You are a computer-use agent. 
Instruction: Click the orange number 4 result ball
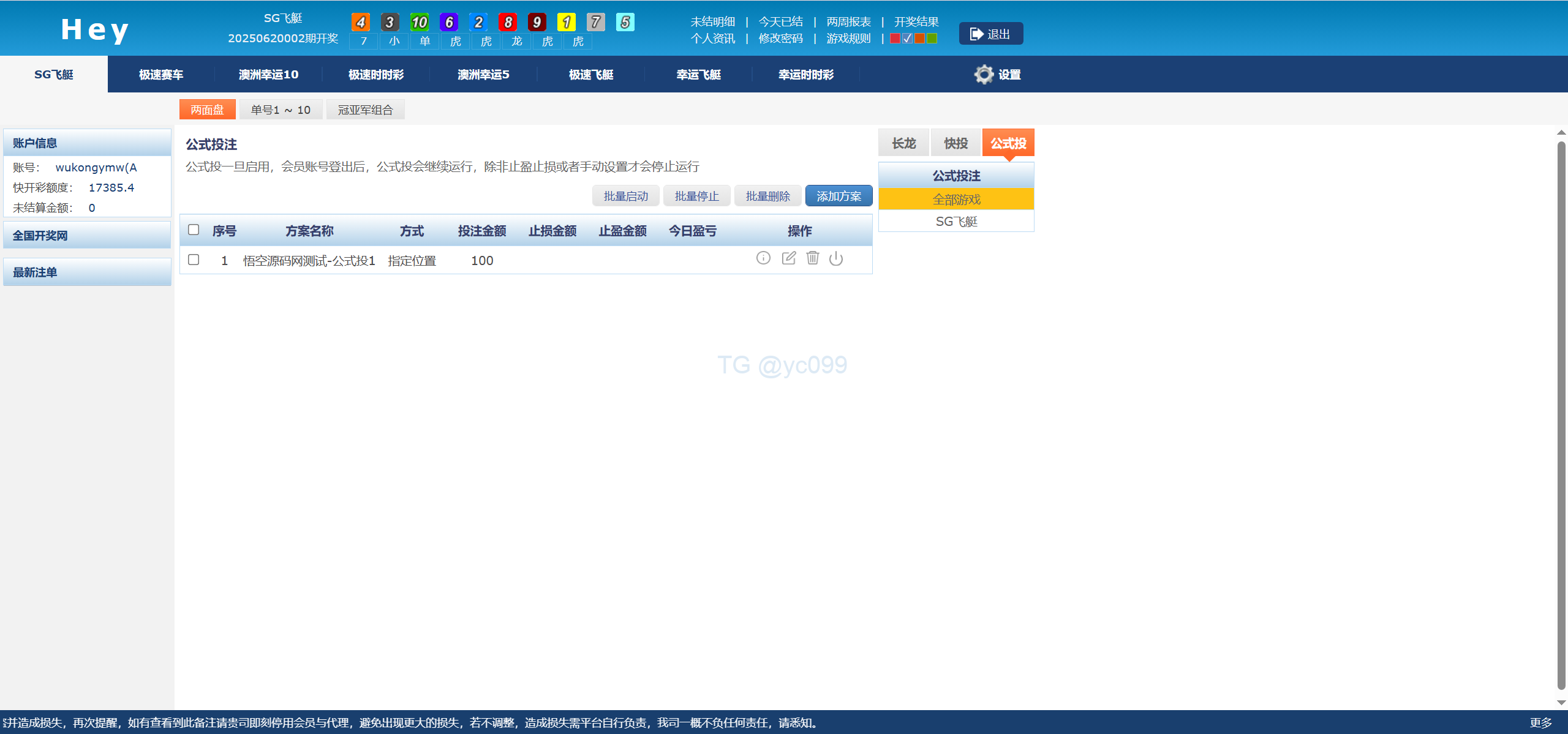361,23
